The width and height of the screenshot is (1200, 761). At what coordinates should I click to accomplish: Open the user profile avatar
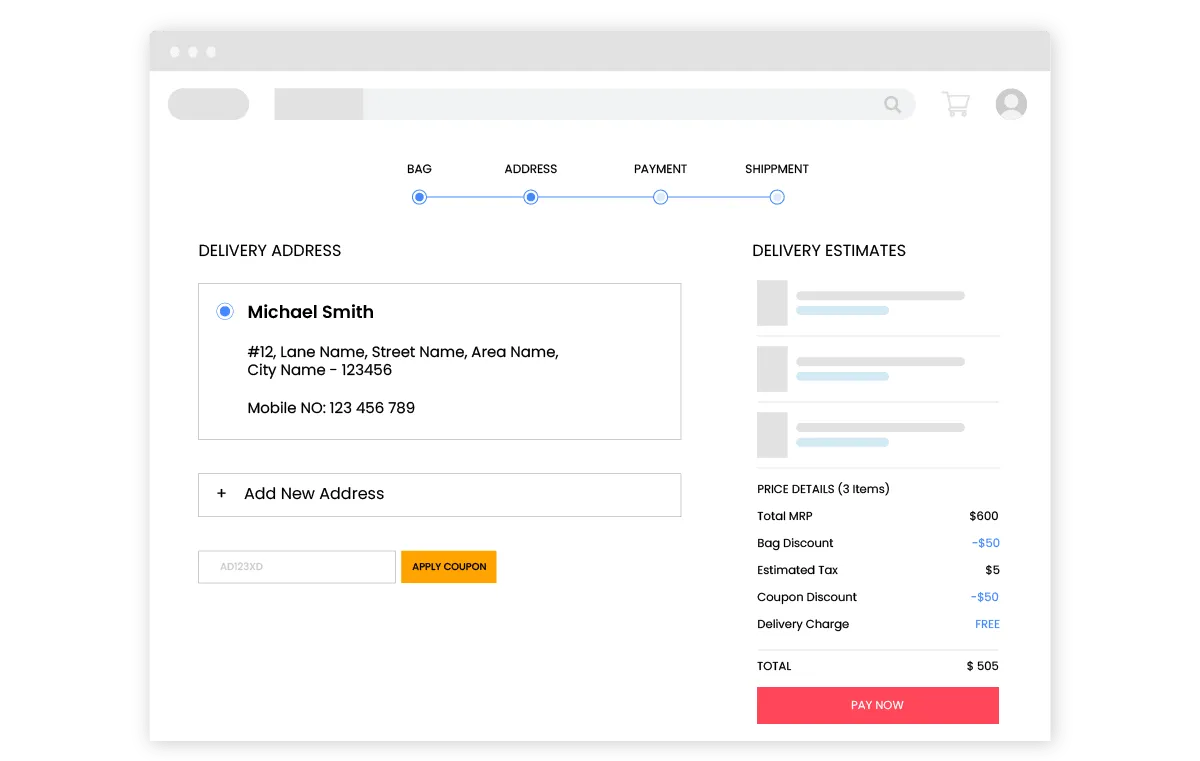pos(1011,104)
